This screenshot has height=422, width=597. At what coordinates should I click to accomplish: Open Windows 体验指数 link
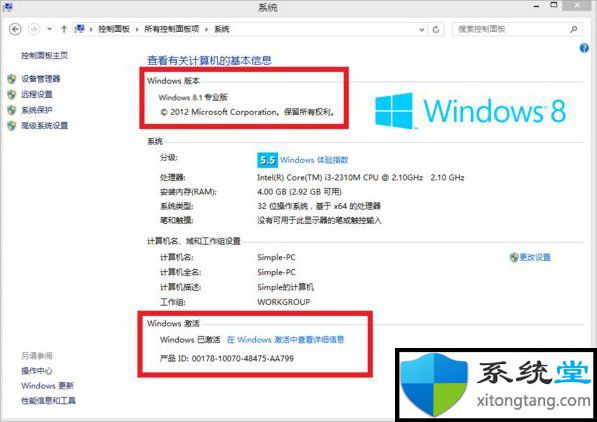pos(314,160)
